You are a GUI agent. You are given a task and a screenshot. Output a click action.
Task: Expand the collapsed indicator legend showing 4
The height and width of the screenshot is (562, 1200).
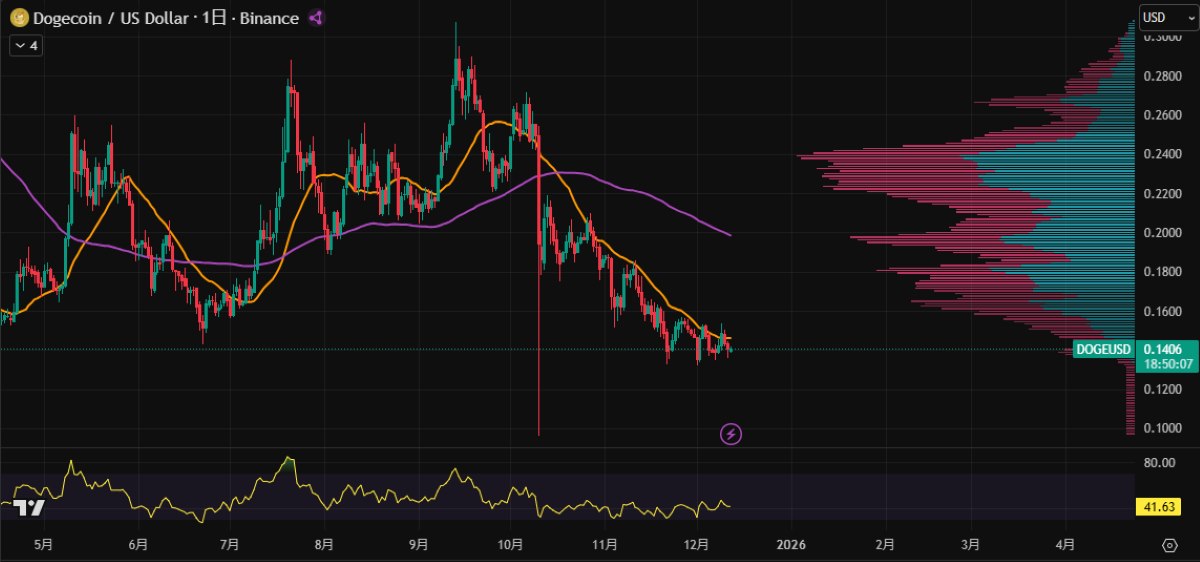(27, 46)
